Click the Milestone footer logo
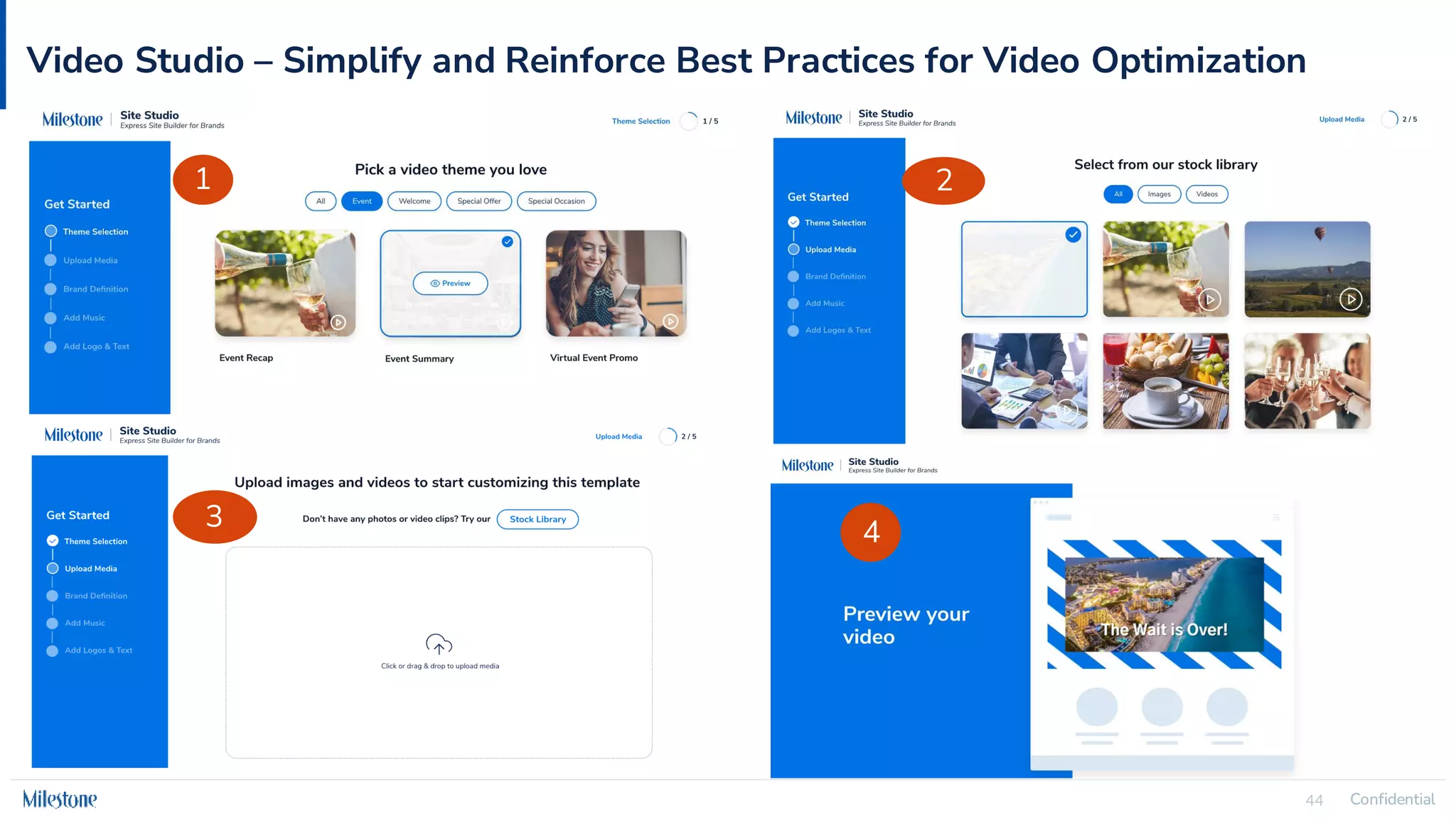 point(60,799)
